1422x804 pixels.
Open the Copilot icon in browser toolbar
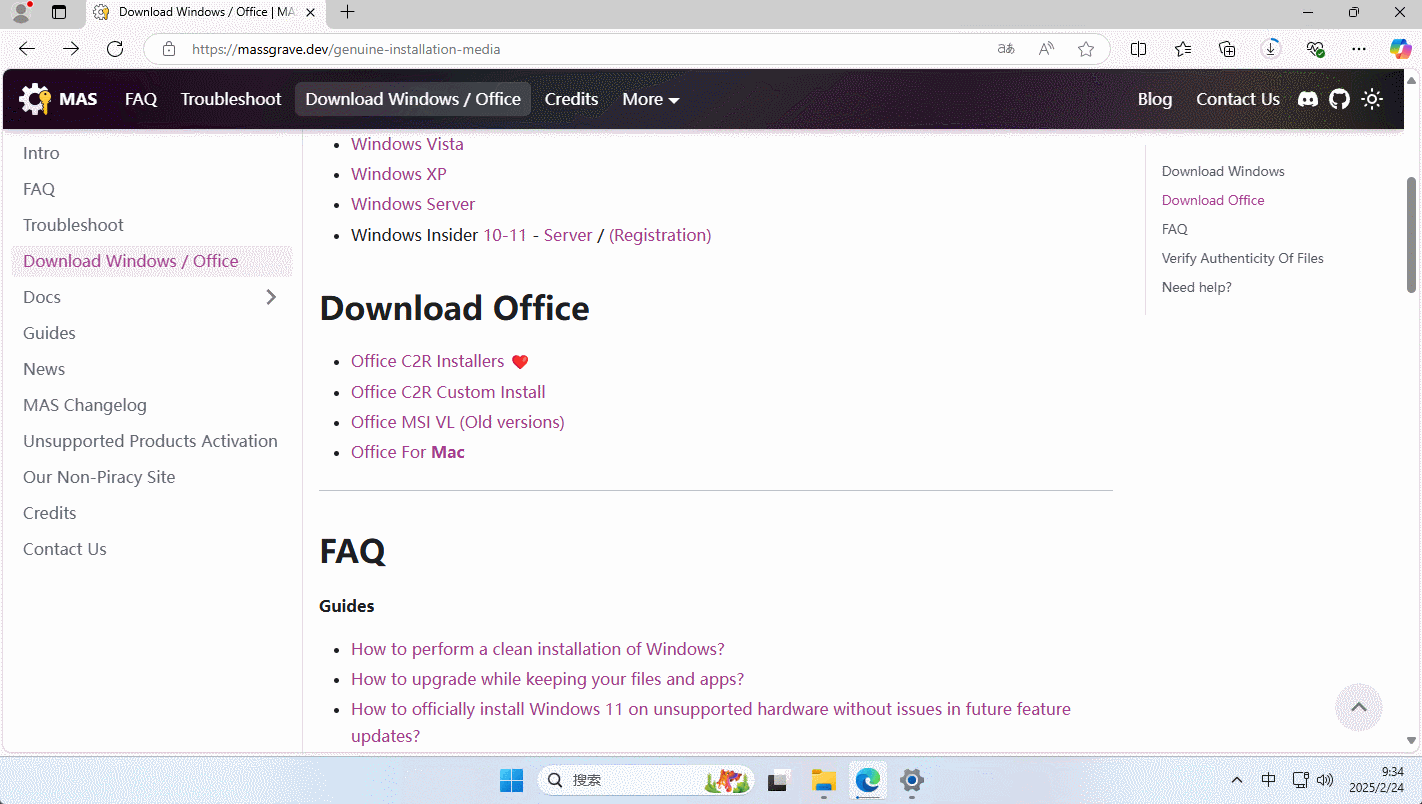coord(1400,49)
